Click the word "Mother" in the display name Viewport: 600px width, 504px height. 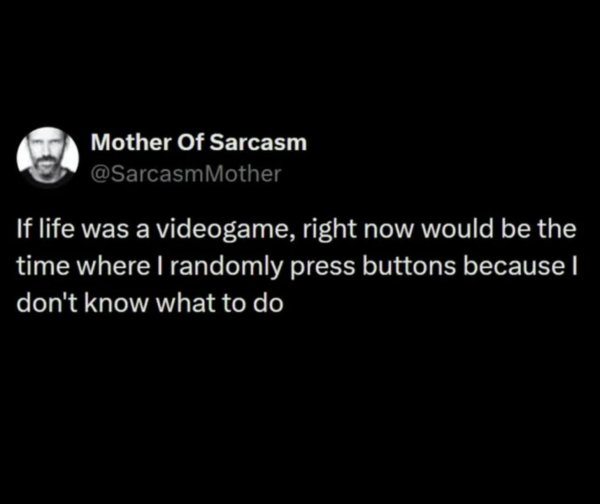coord(123,143)
